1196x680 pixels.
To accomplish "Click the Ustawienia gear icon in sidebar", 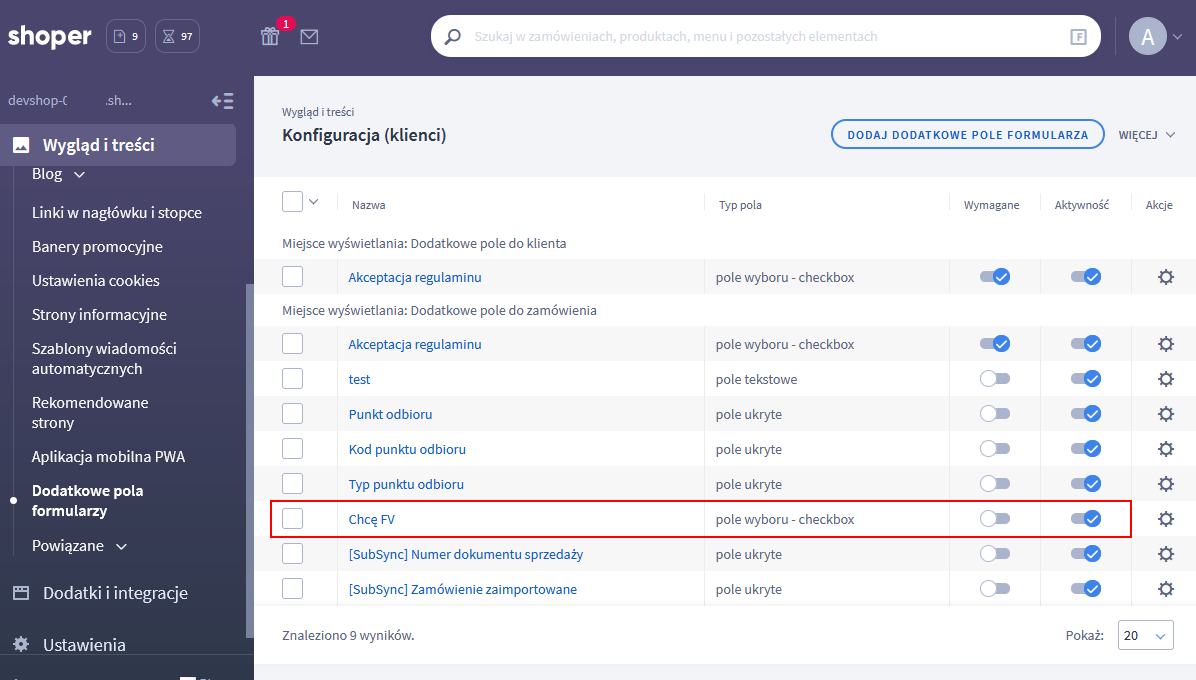I will tap(21, 644).
